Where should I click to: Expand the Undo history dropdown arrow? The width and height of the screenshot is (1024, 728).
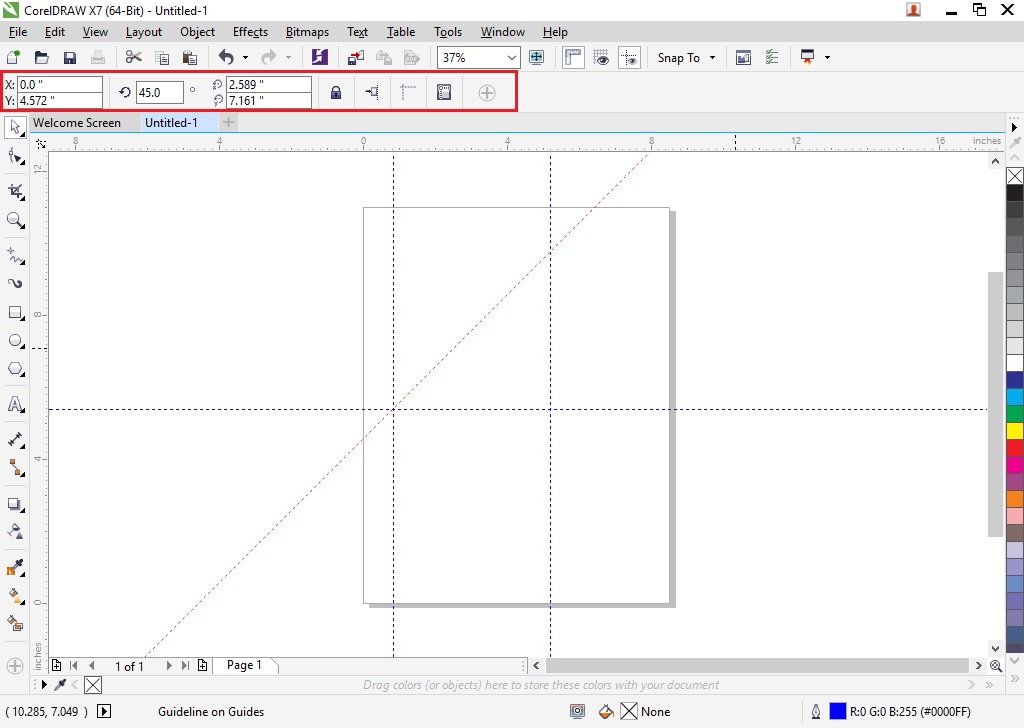pos(245,57)
